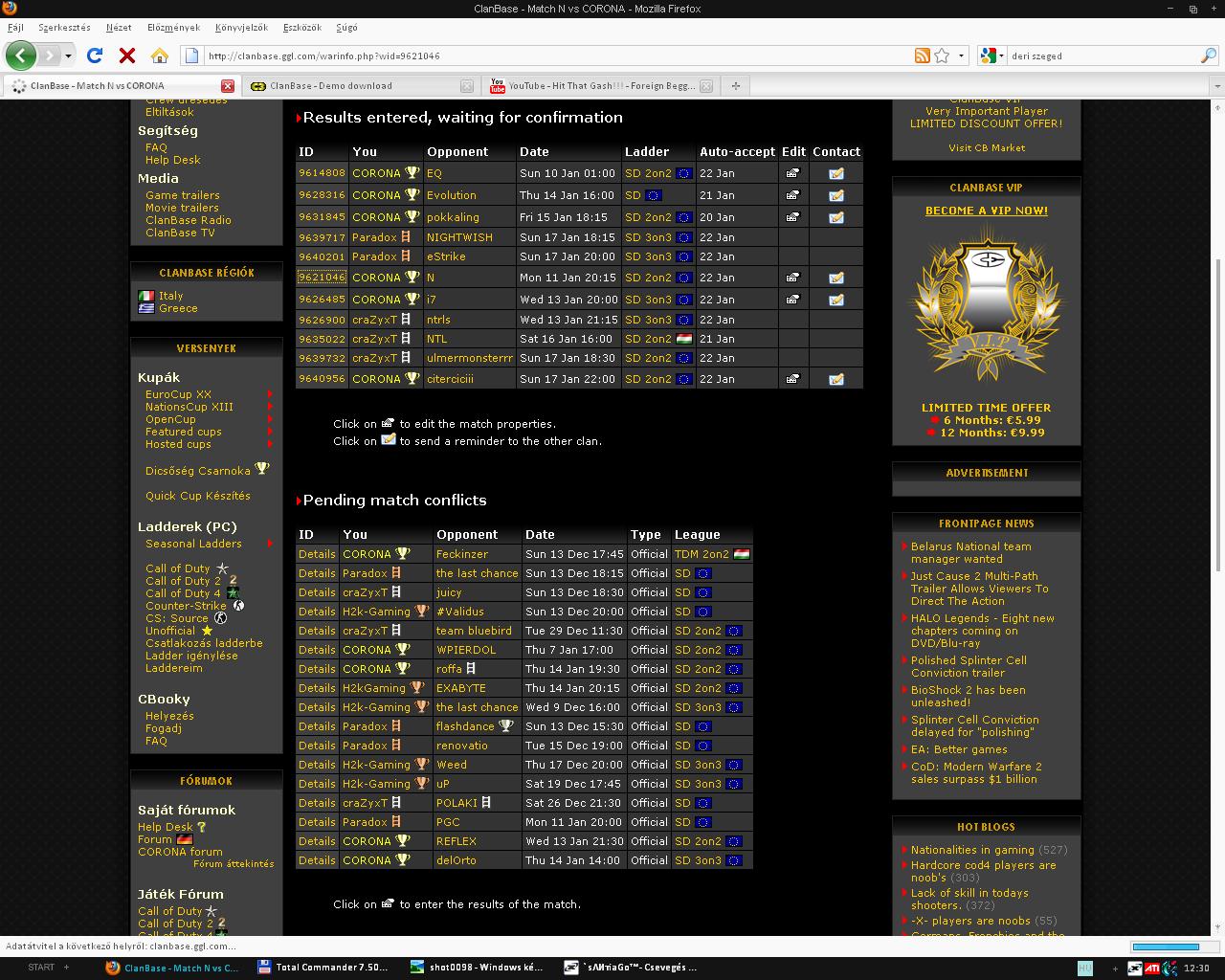Click the BECOME A VIP NOW link
The image size is (1225, 980).
click(986, 211)
